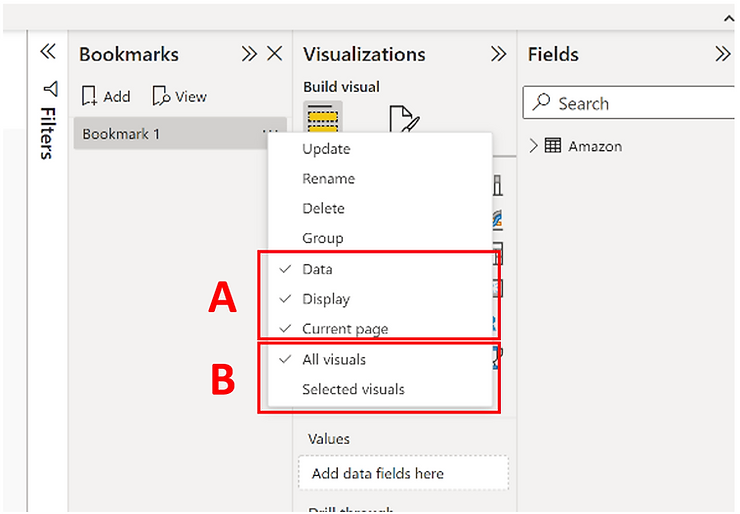The width and height of the screenshot is (740, 514).
Task: Select Bookmark 1 in the list
Action: click(x=180, y=134)
